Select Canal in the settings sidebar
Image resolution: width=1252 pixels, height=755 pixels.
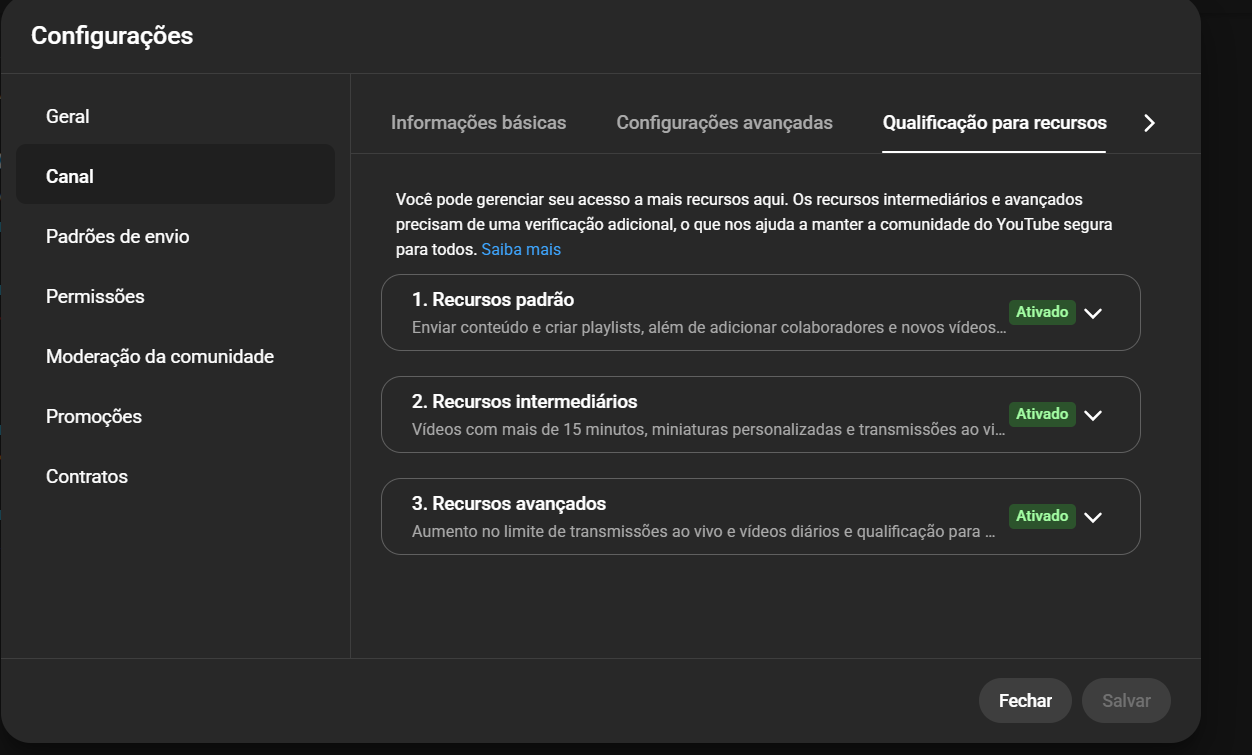coord(70,177)
